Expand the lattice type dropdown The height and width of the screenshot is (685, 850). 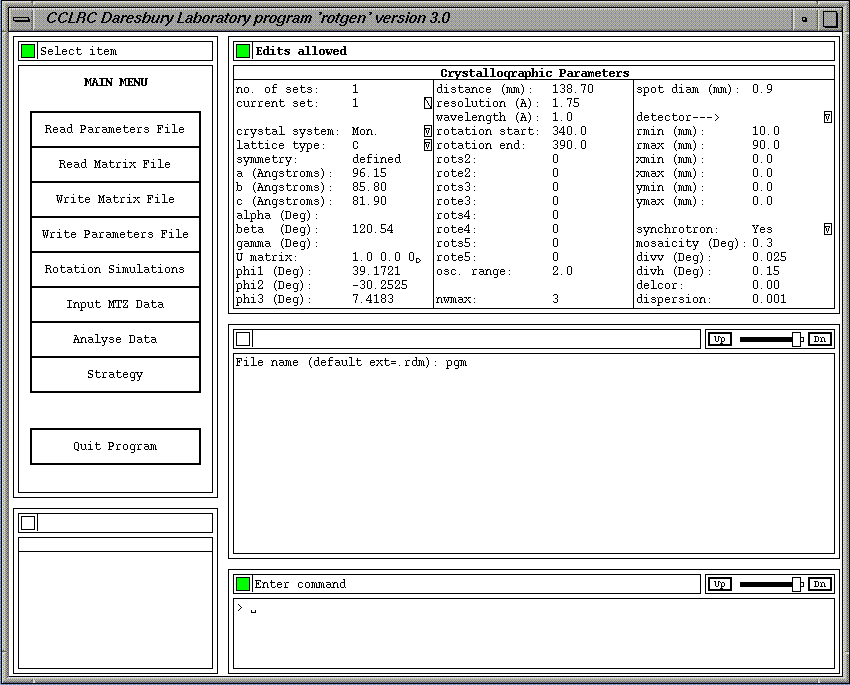428,145
